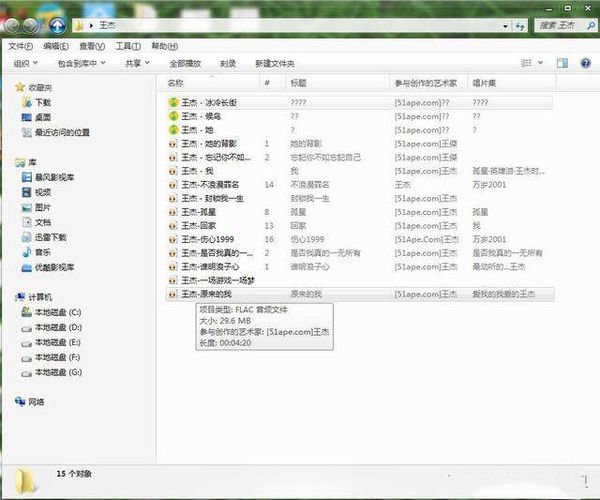Open 本地磁盘 (D:) drive
The width and height of the screenshot is (600, 500).
[x=52, y=327]
